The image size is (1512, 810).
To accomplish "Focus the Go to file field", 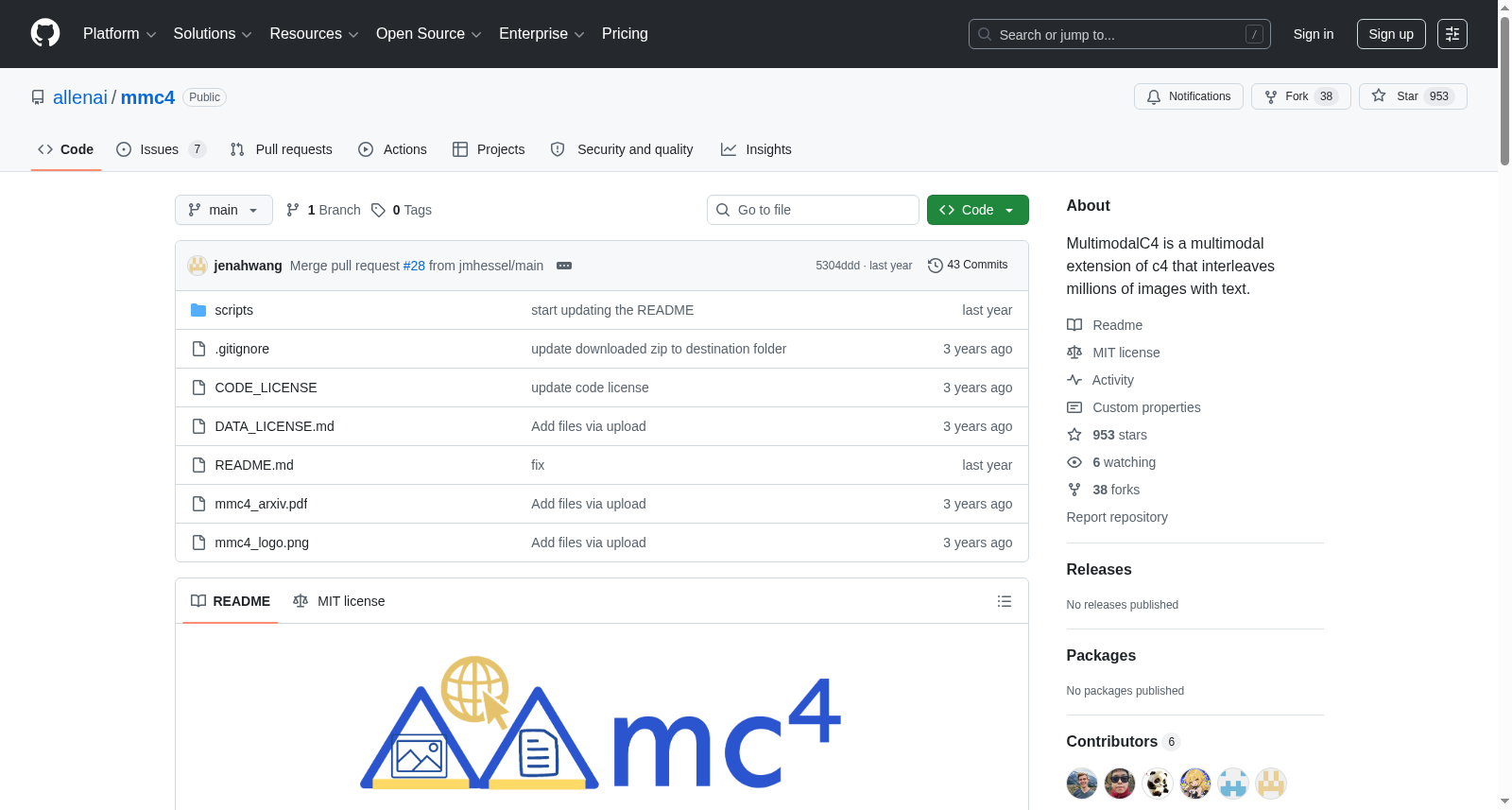I will click(x=813, y=210).
